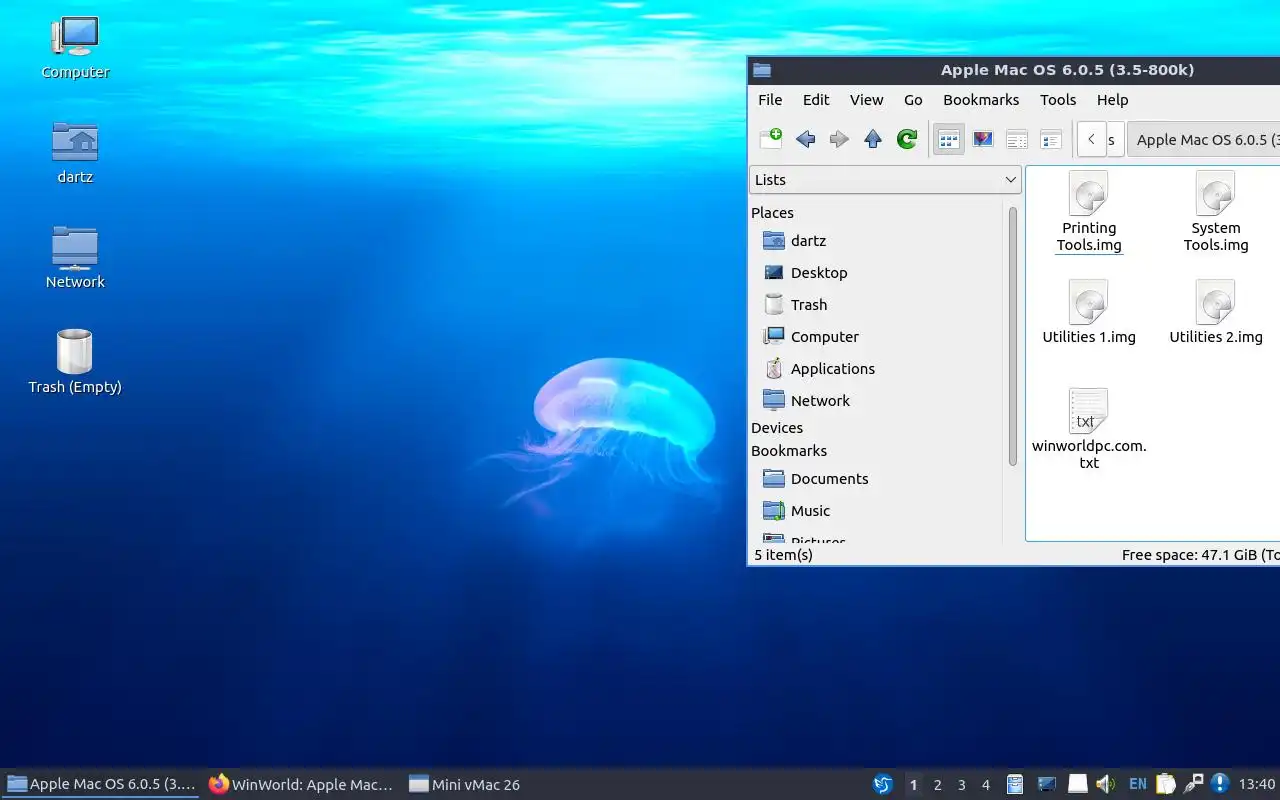Click the dartz home desktop icon
Viewport: 1280px width, 800px height.
pos(75,152)
